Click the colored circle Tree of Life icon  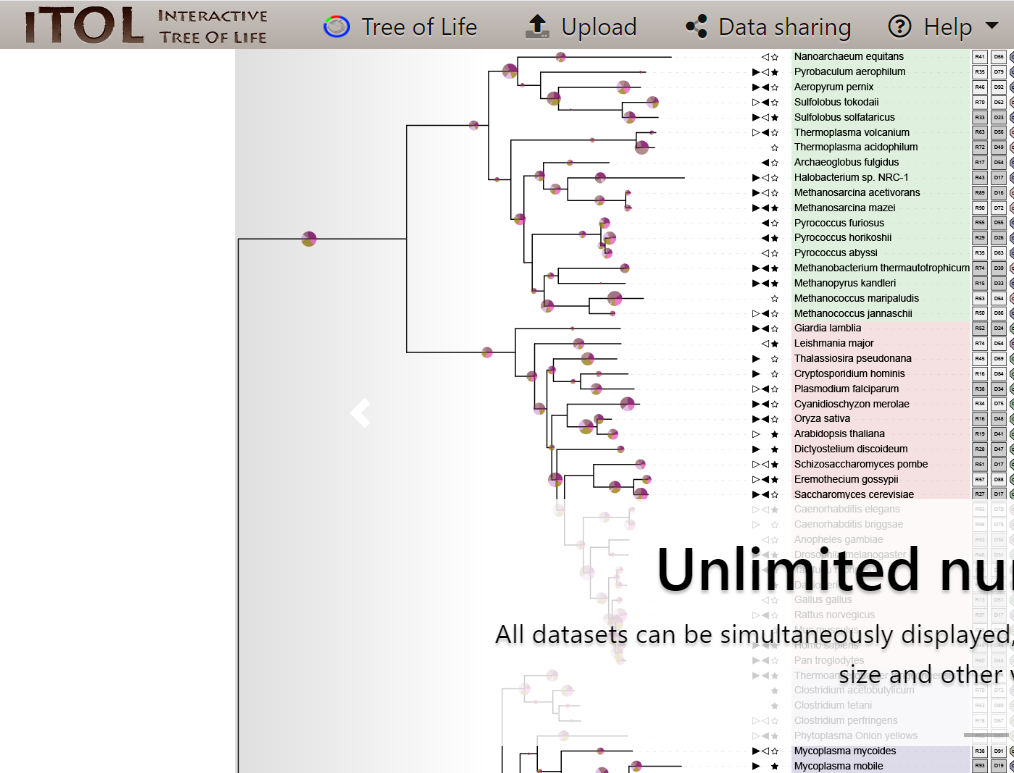click(336, 27)
